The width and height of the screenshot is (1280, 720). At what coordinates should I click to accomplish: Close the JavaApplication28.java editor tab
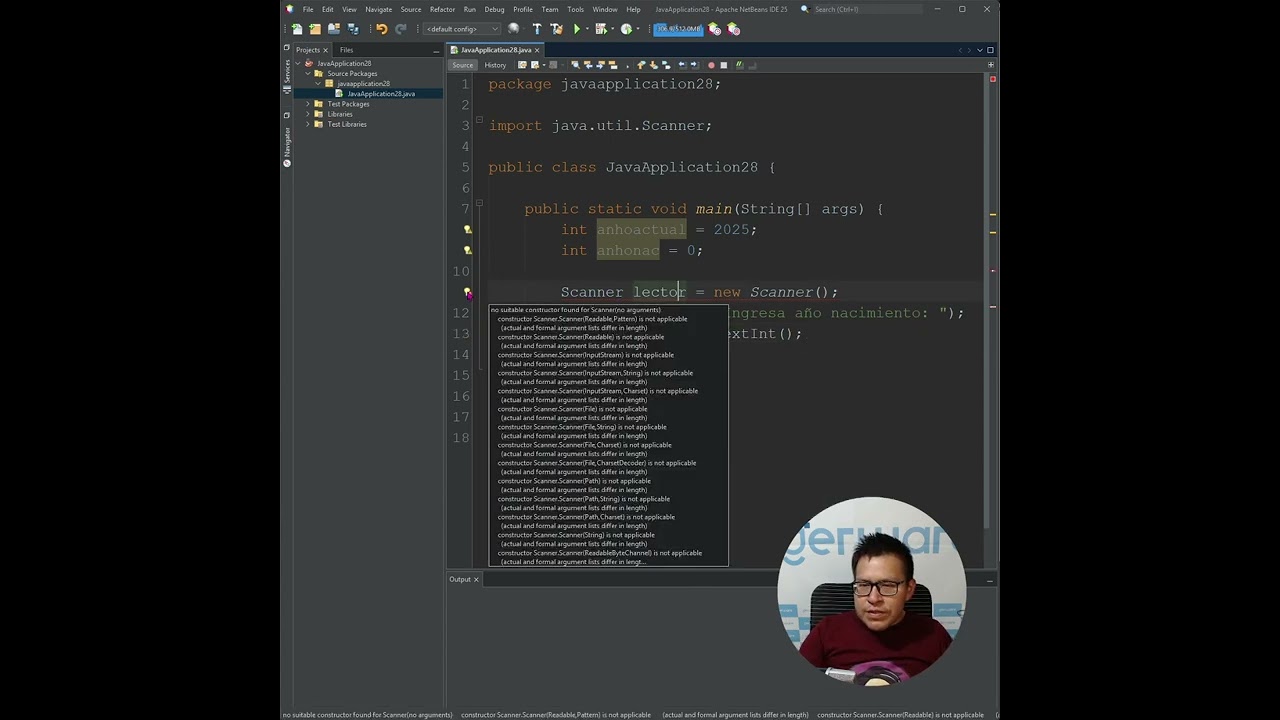[537, 50]
